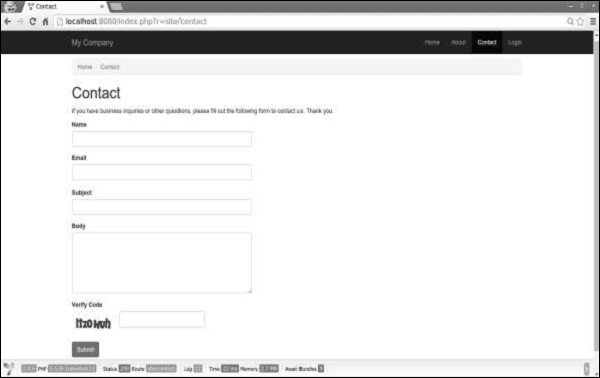Screen dimensions: 600x378
Task: Bookmark the page with the star icon
Action: point(580,21)
